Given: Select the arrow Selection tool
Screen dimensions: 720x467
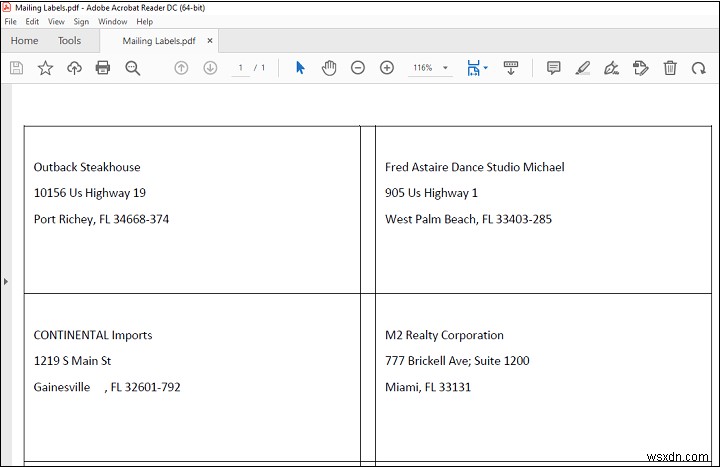Looking at the screenshot, I should point(300,68).
